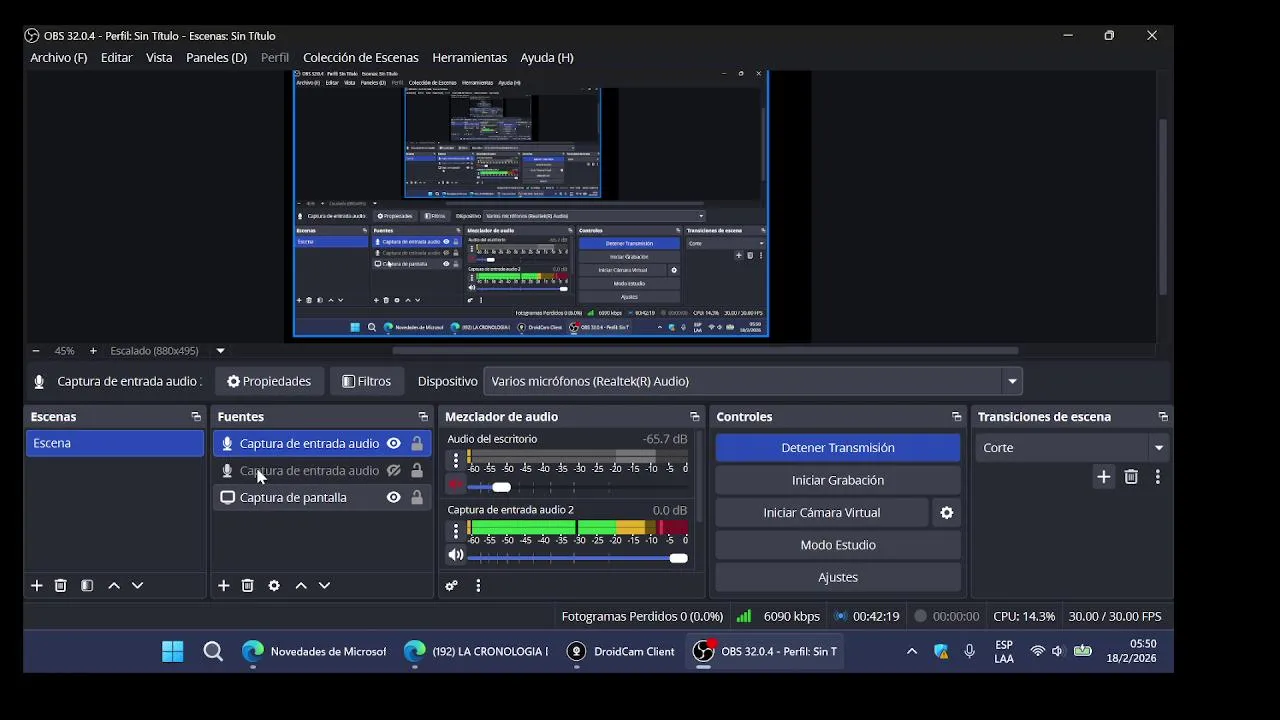Image resolution: width=1280 pixels, height=720 pixels.
Task: Move the scene down with the Escenas down arrow
Action: pos(138,586)
